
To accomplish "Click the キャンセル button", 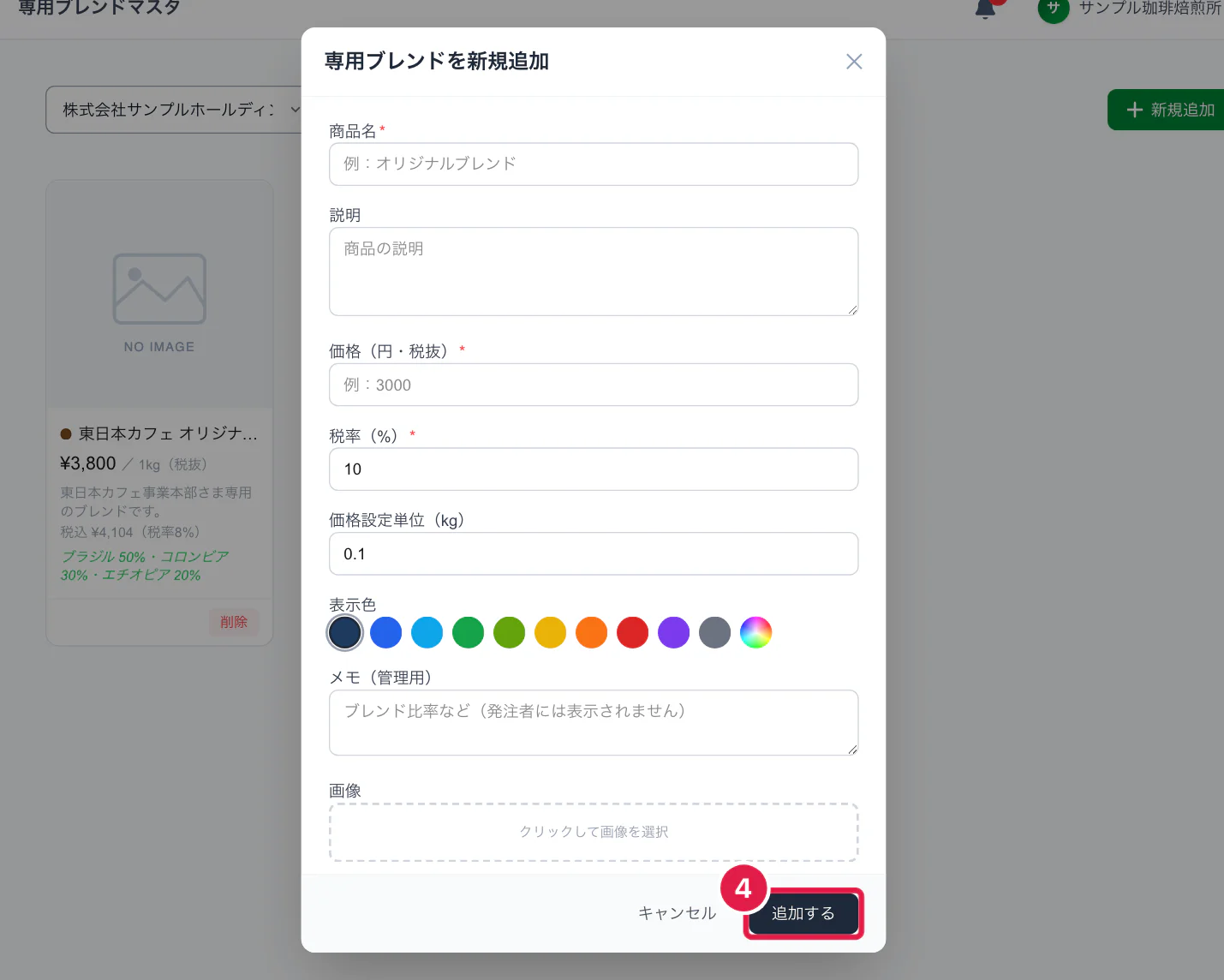I will (x=677, y=913).
